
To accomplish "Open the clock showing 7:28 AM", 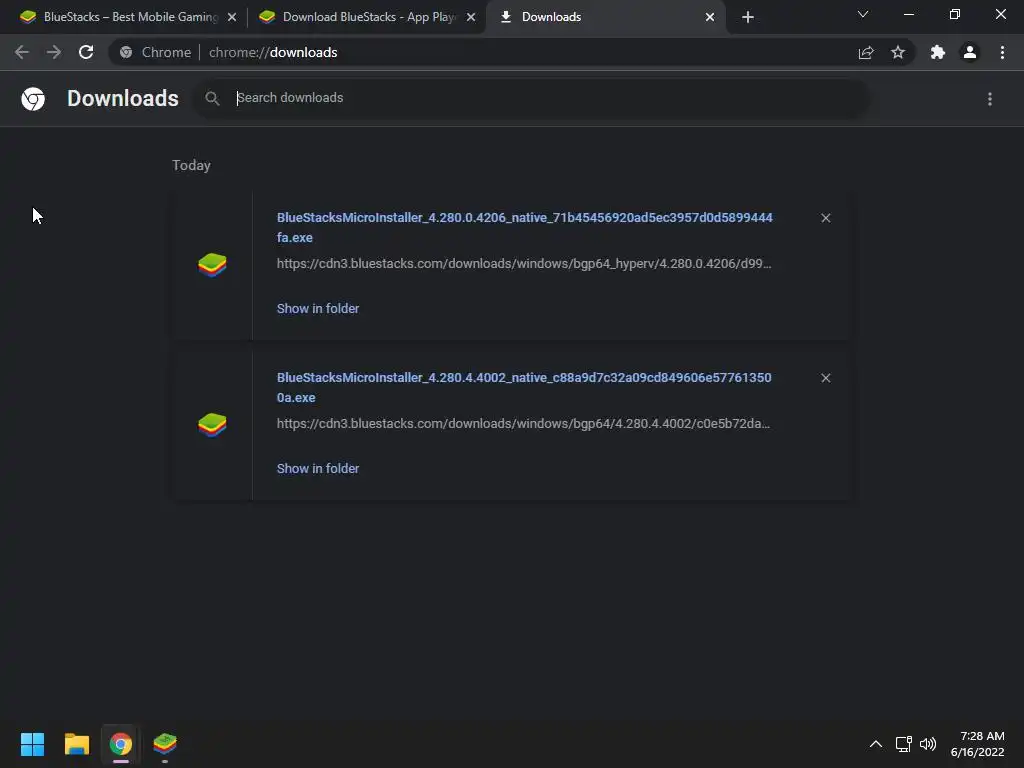I will [978, 744].
